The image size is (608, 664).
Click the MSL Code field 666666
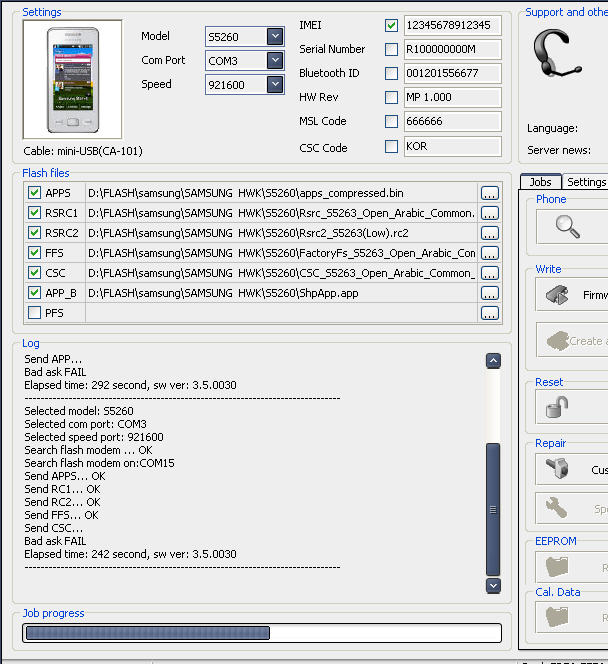click(x=453, y=122)
